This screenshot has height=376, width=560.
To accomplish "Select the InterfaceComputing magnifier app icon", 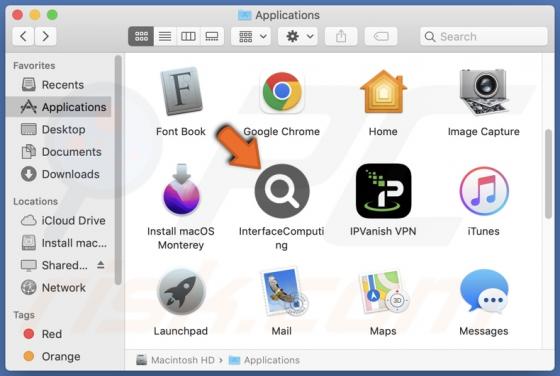I will 282,191.
